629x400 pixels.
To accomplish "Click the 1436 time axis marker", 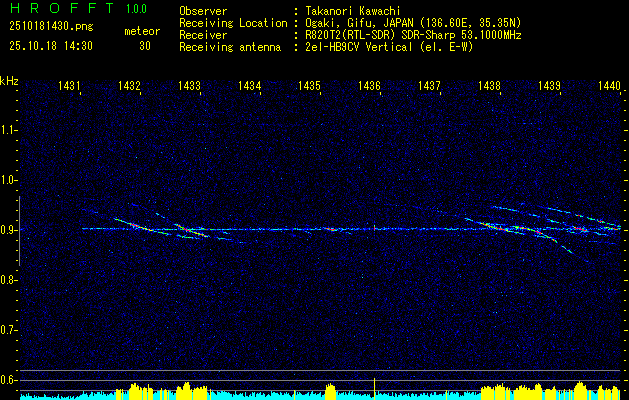I will point(369,85).
